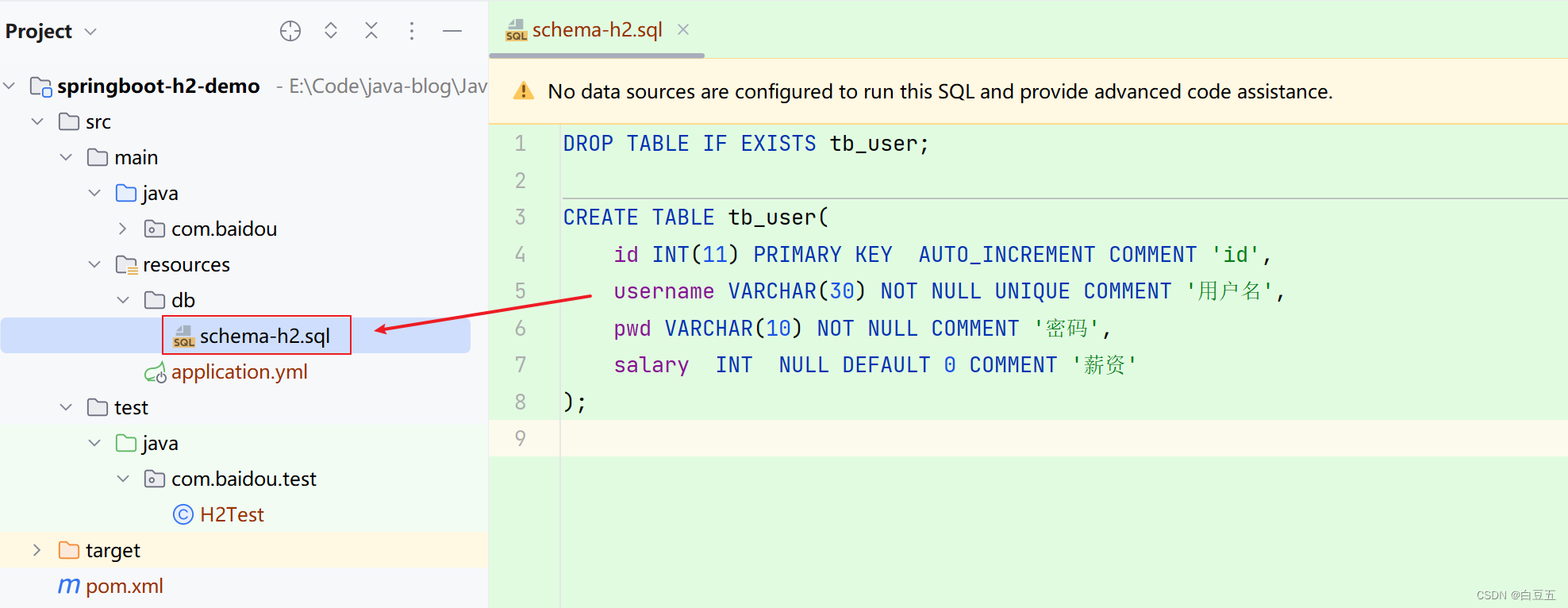
Task: Collapse the springboot-h2-demo project root
Action: click(x=10, y=86)
